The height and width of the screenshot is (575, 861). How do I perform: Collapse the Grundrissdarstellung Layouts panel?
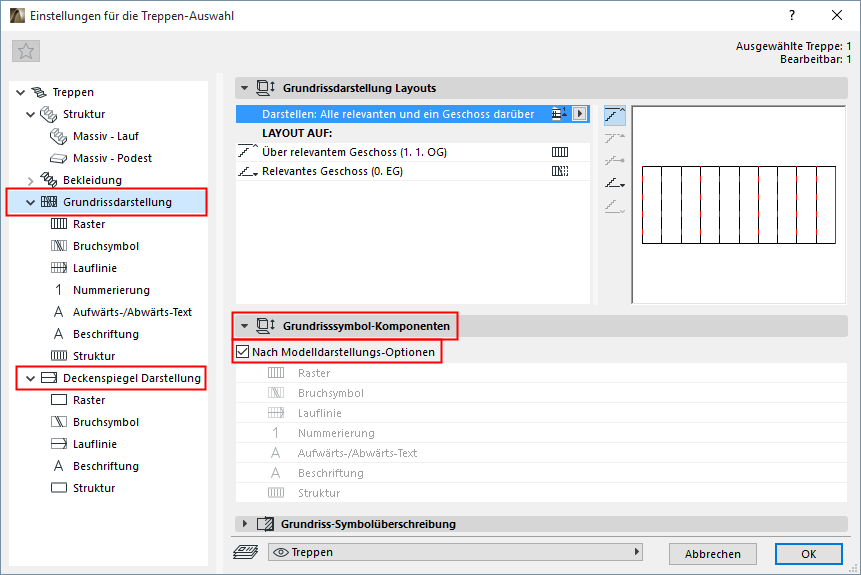244,88
